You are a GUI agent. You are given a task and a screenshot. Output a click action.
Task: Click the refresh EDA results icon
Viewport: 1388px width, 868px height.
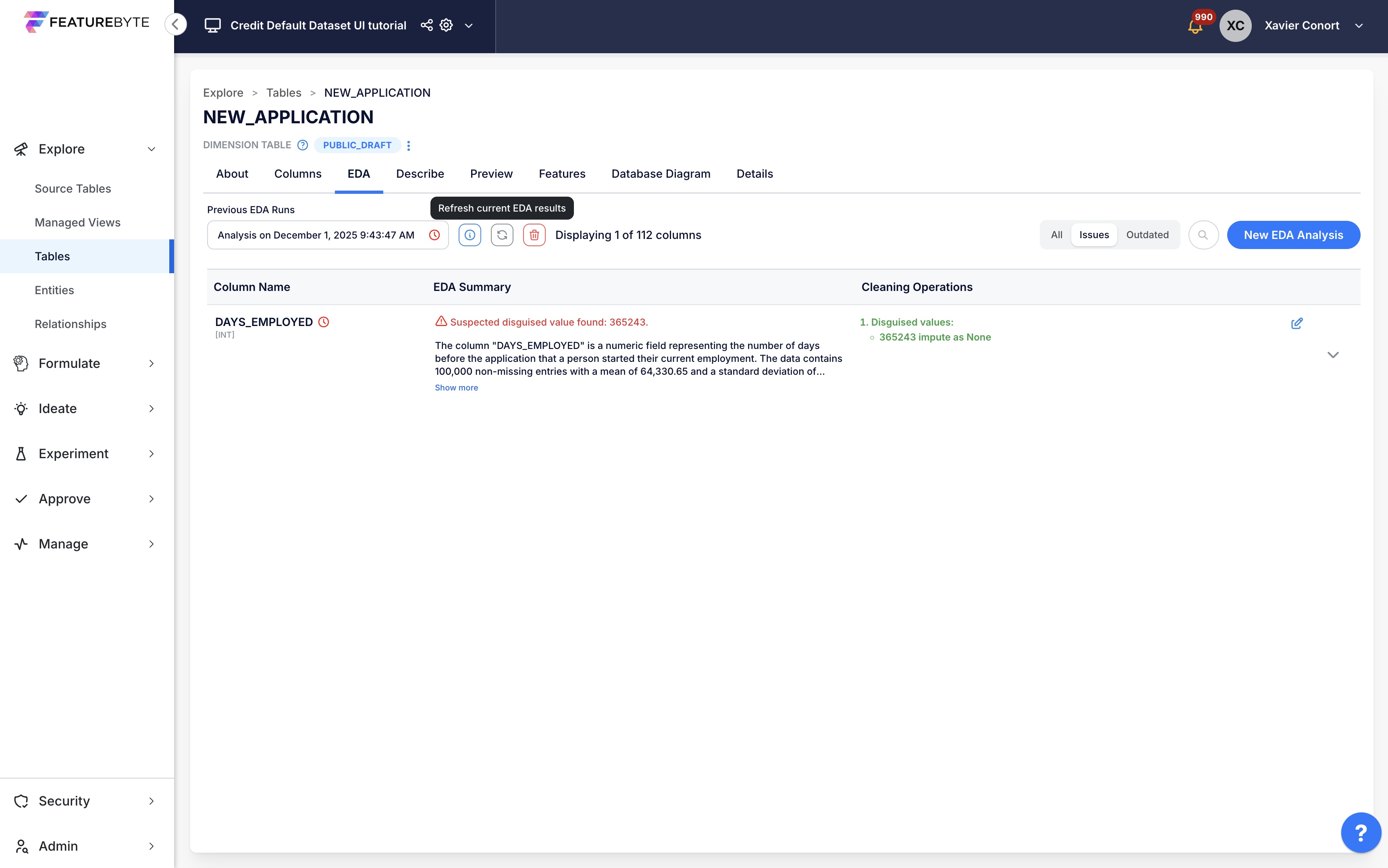tap(502, 235)
